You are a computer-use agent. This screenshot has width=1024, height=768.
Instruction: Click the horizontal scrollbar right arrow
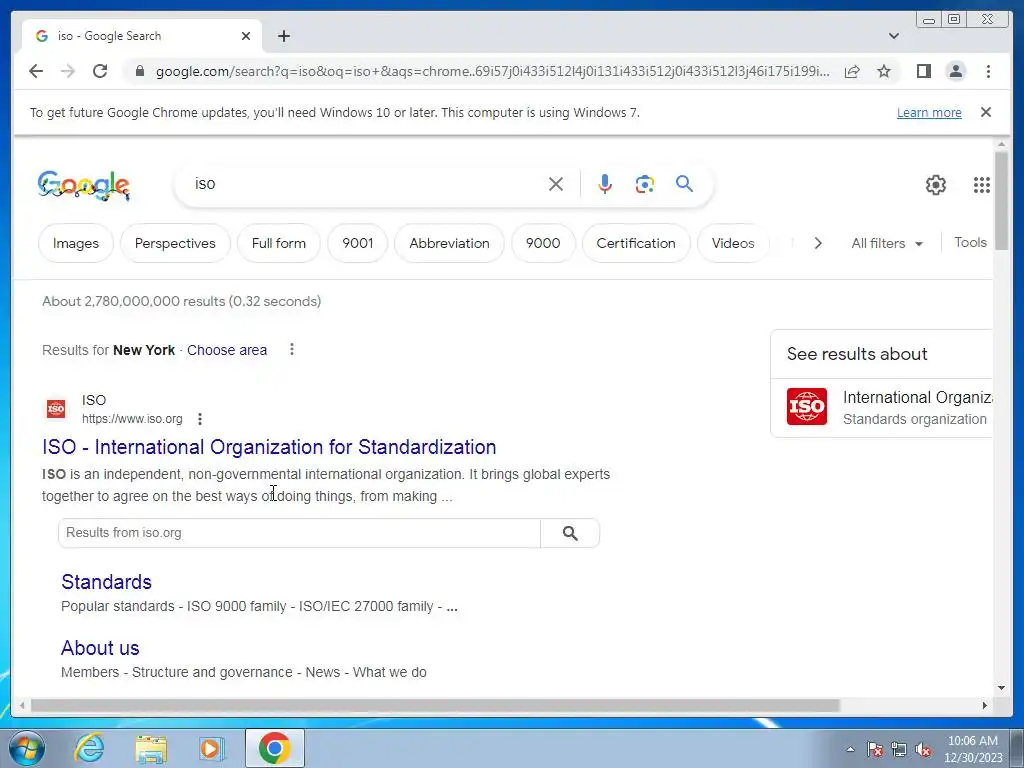(x=985, y=705)
